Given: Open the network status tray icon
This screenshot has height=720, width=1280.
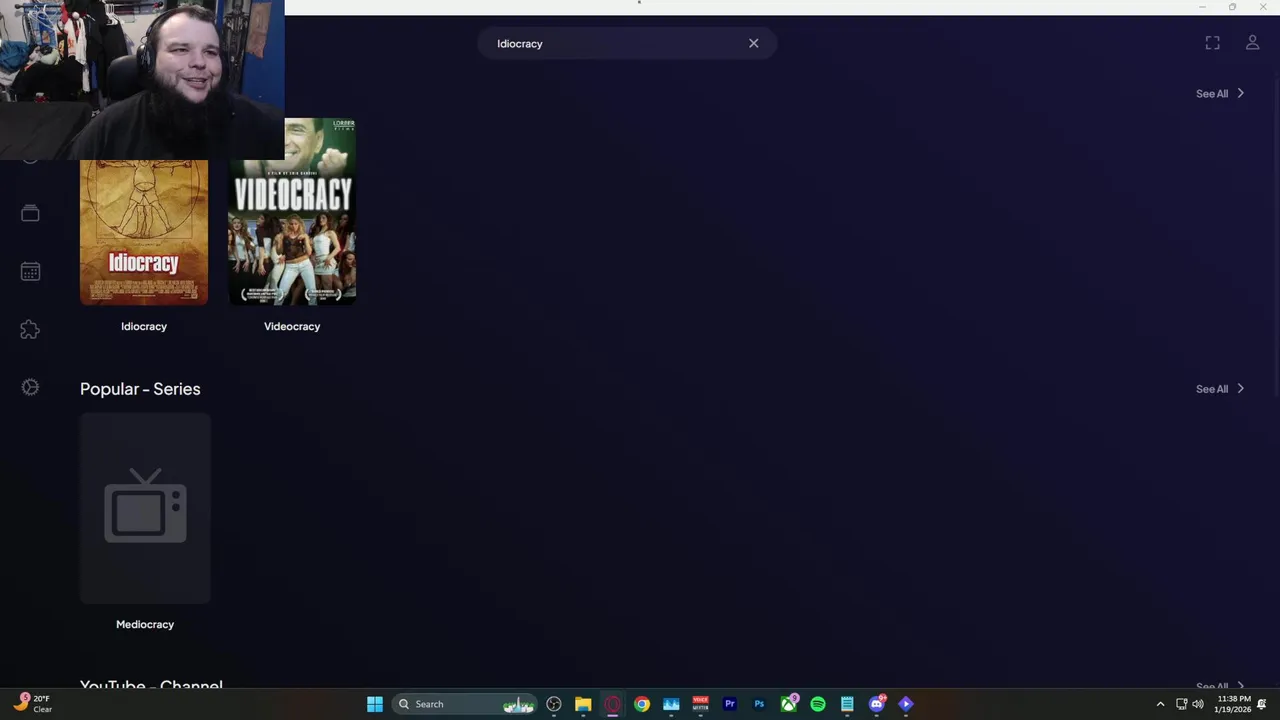Looking at the screenshot, I should [x=1181, y=704].
